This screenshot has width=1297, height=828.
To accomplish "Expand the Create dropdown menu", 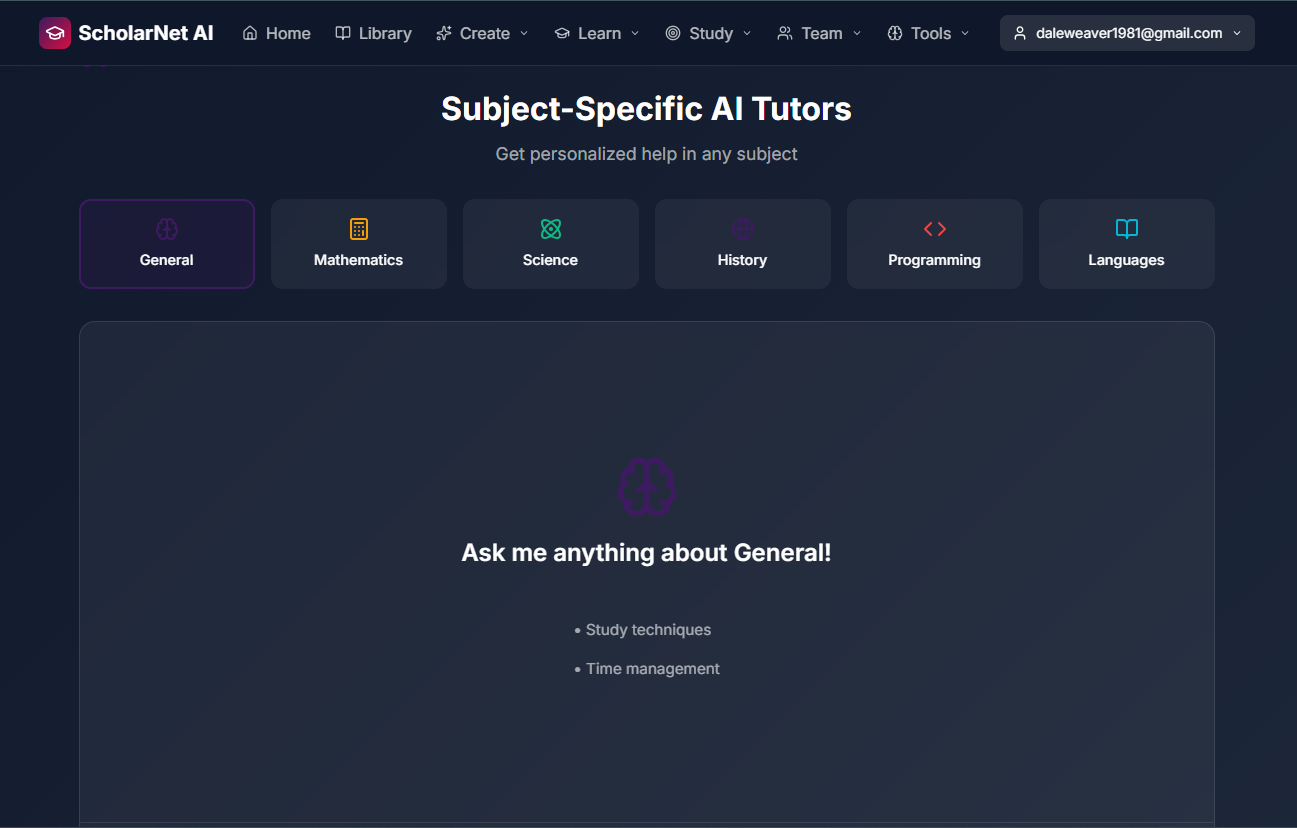I will coord(482,32).
